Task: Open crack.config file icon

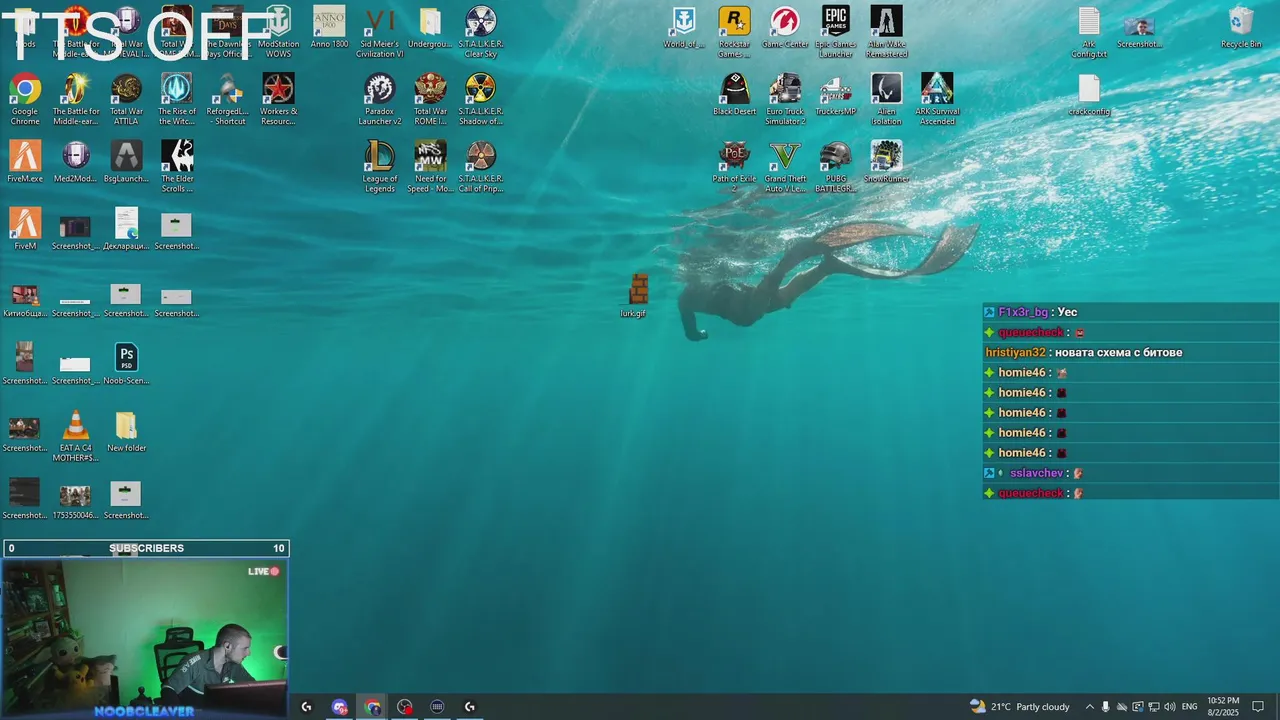Action: click(x=1089, y=94)
